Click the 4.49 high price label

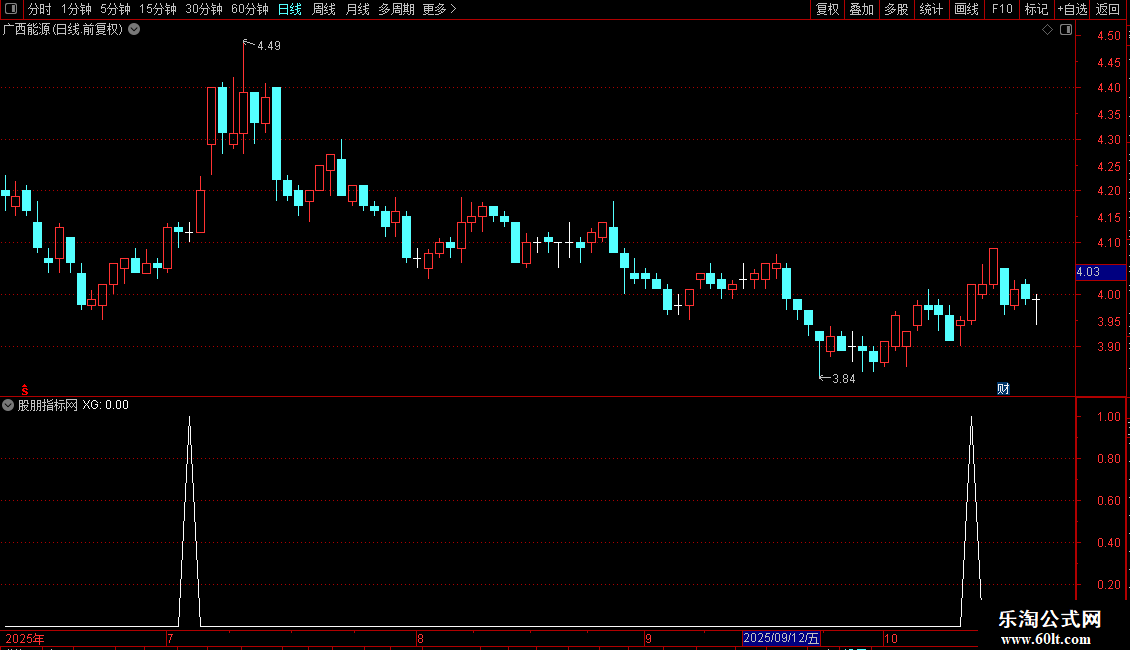pos(269,45)
